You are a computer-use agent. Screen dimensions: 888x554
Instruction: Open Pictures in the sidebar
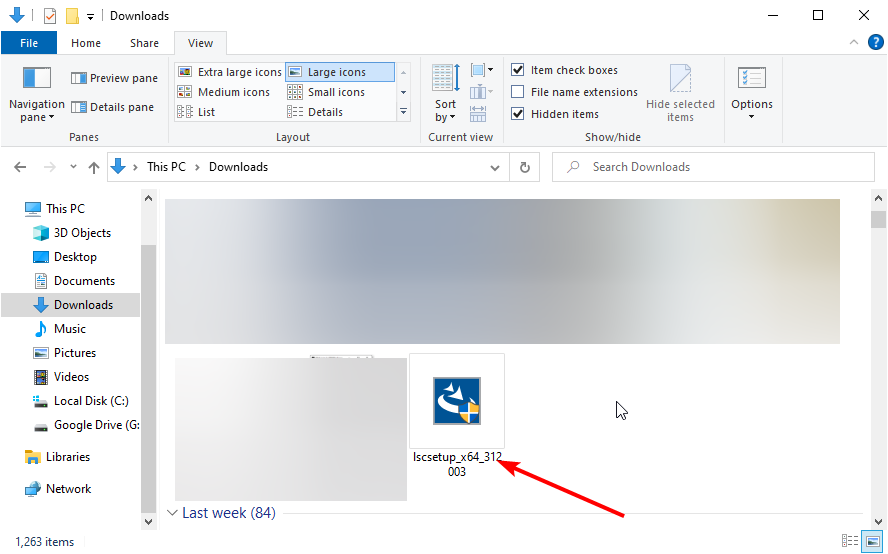65,352
